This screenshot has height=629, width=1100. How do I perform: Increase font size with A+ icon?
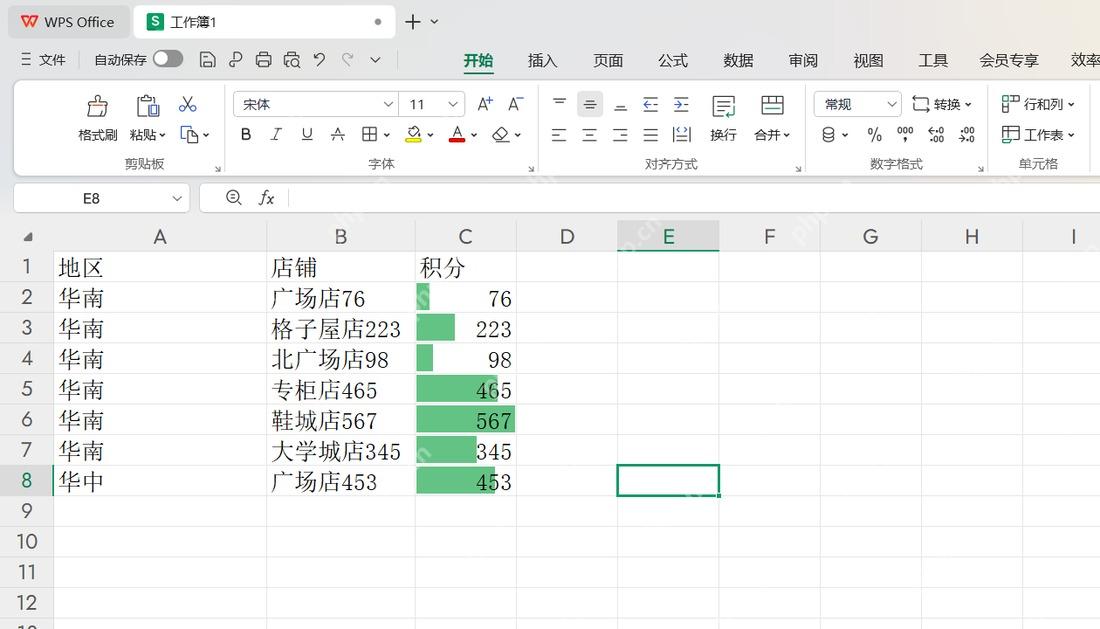coord(485,104)
